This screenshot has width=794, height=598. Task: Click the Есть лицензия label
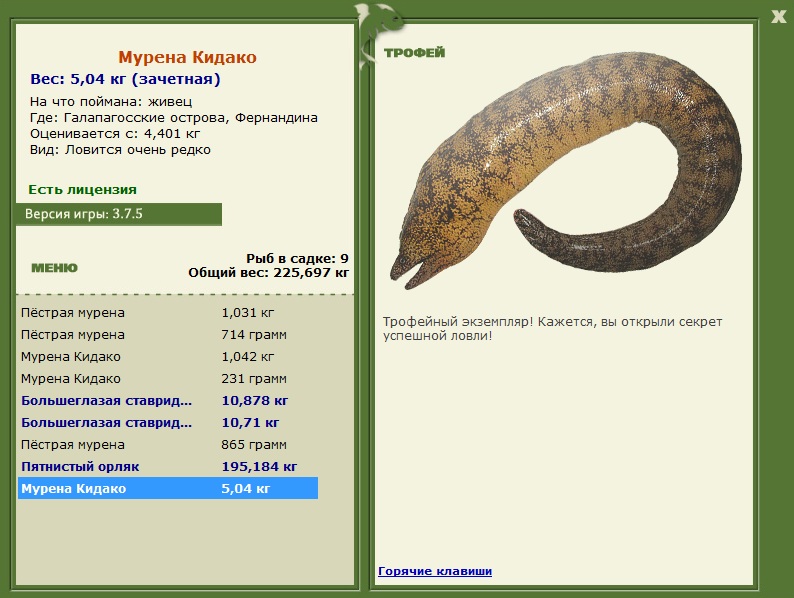click(83, 190)
